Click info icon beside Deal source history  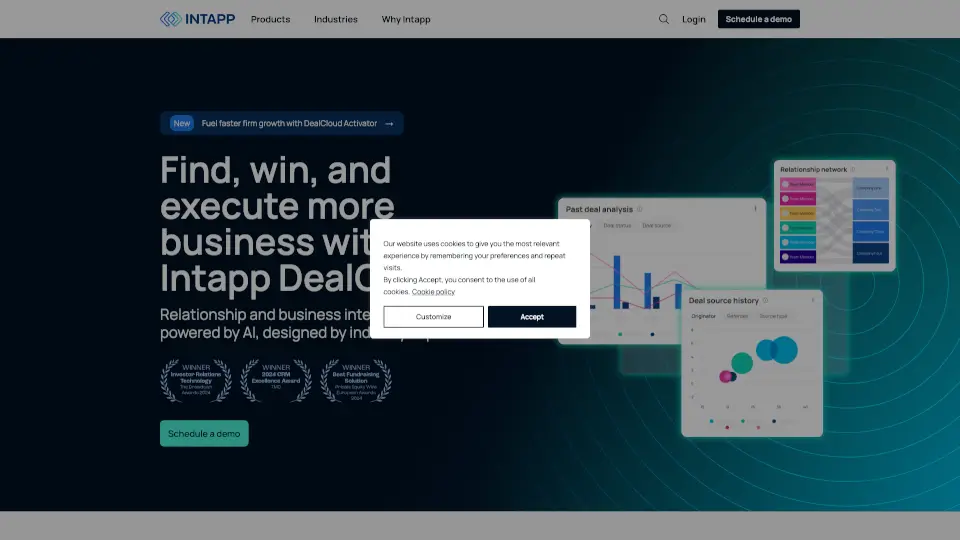click(765, 301)
